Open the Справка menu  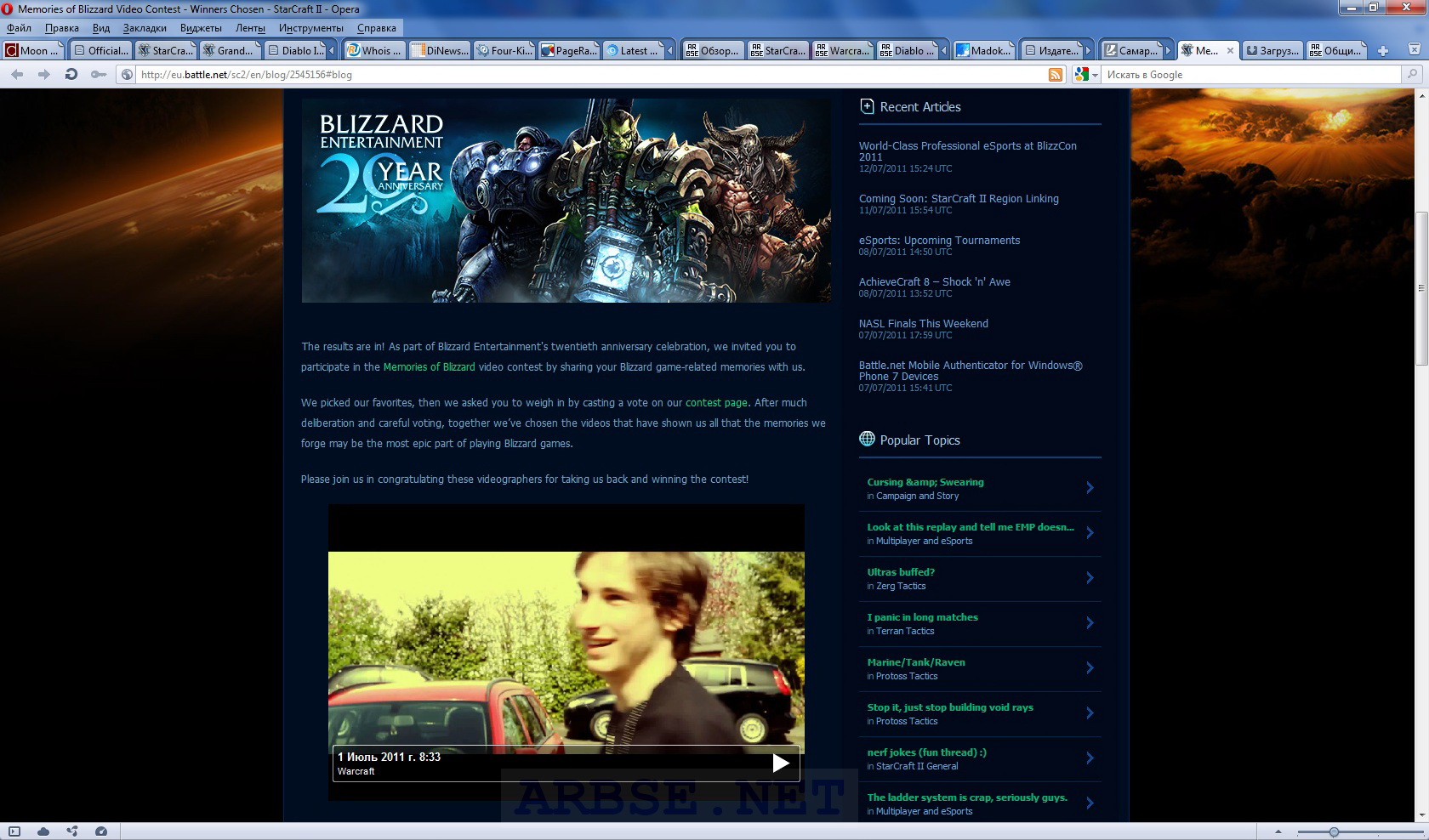pos(377,28)
